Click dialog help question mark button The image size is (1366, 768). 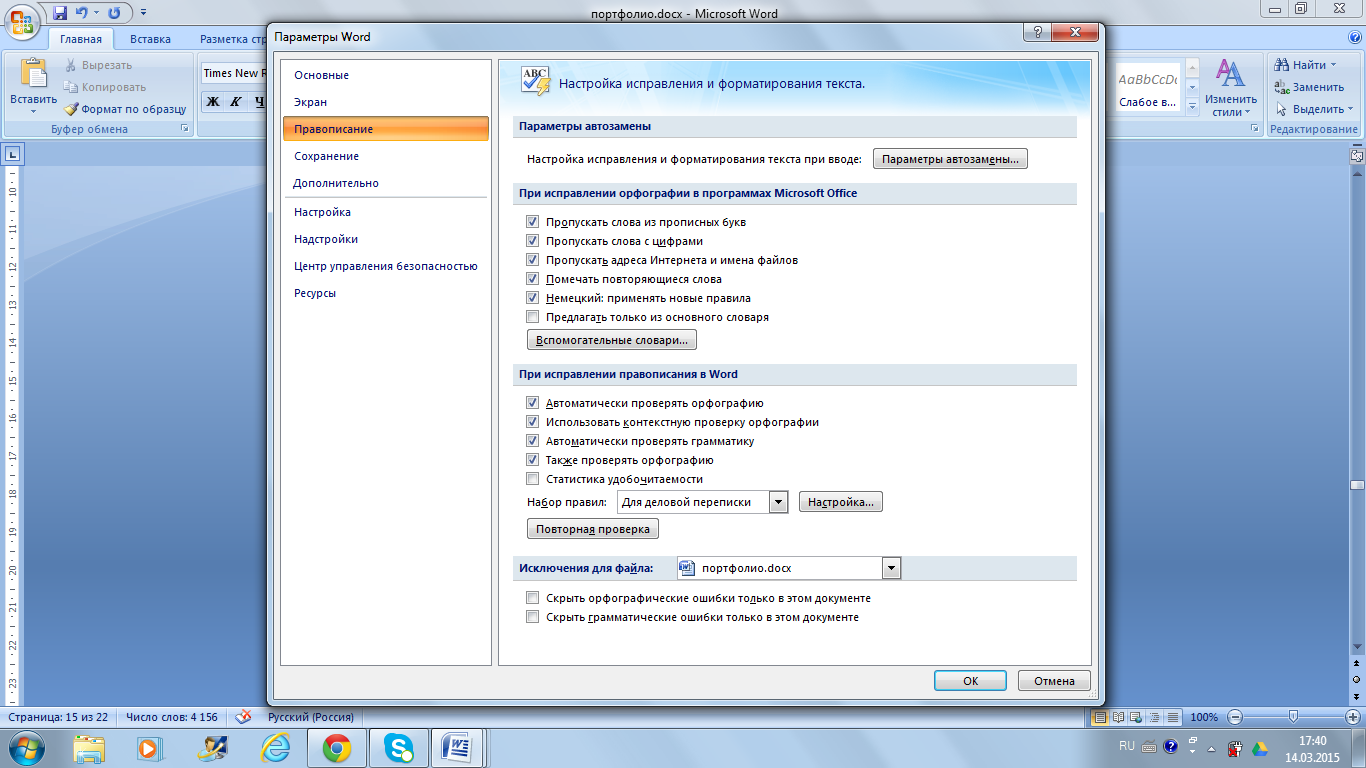pyautogui.click(x=1037, y=33)
